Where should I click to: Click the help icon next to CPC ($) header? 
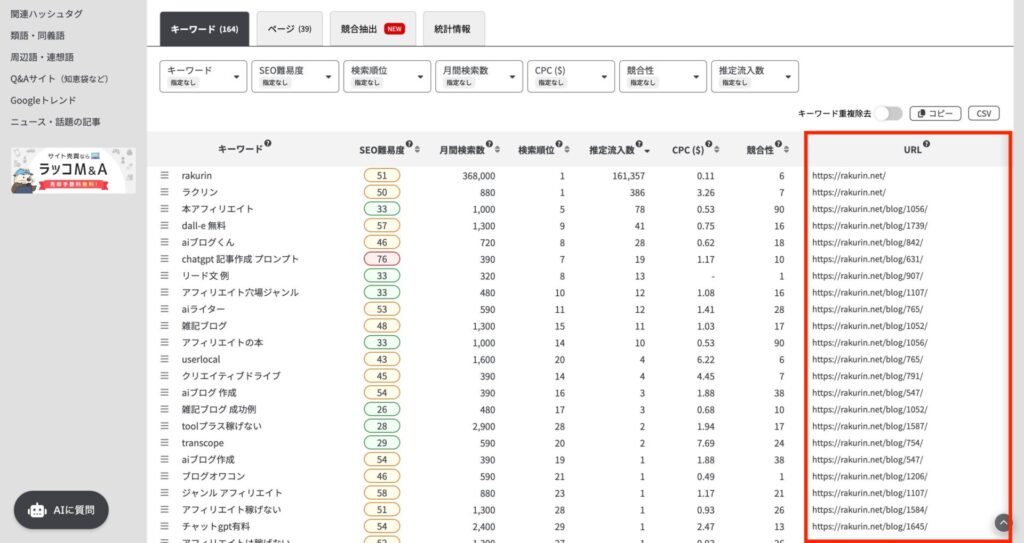pos(709,144)
